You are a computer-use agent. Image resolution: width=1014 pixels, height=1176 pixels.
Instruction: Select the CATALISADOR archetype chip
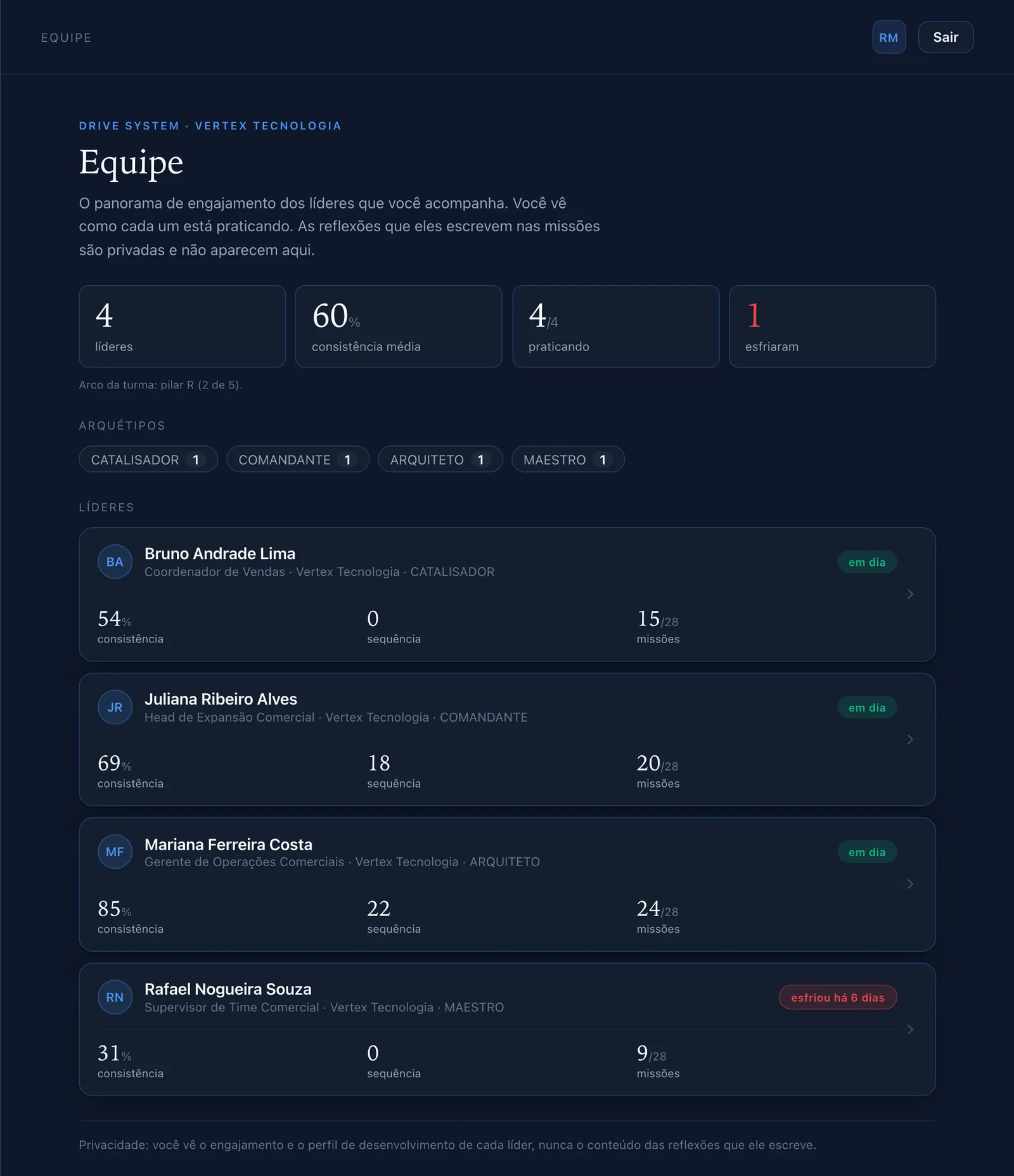(x=148, y=459)
